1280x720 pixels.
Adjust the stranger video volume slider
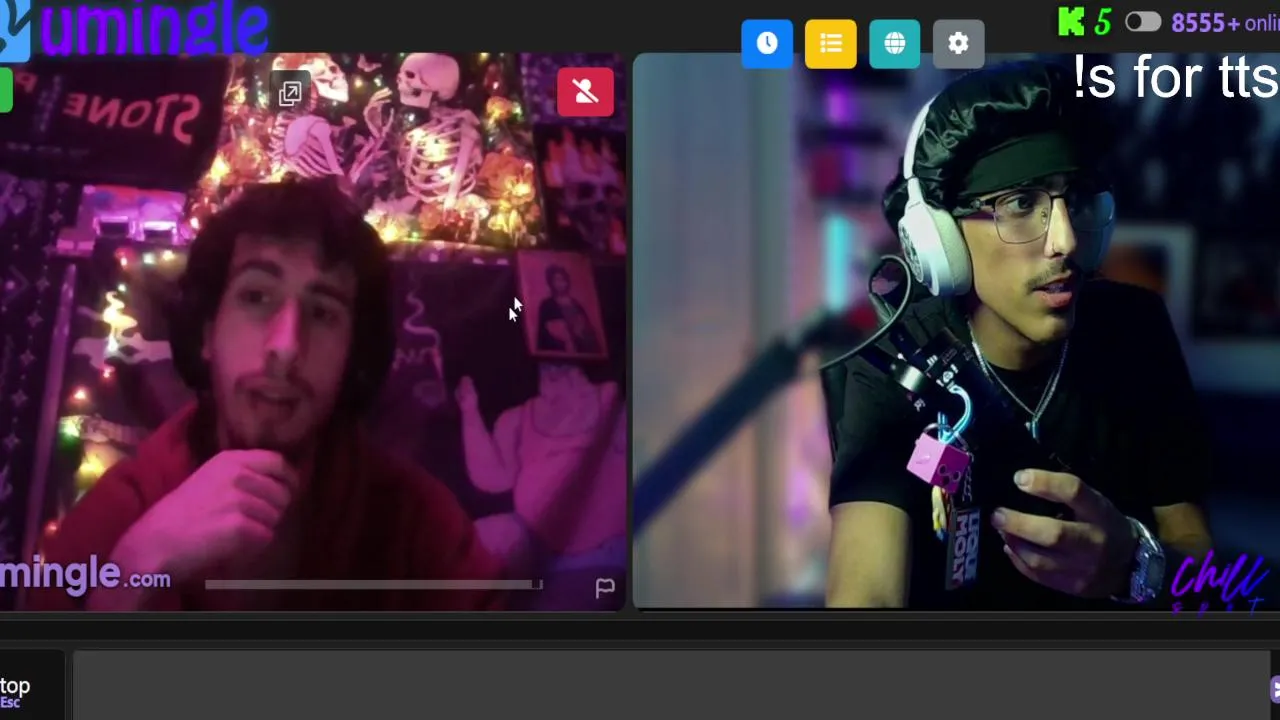coord(374,584)
